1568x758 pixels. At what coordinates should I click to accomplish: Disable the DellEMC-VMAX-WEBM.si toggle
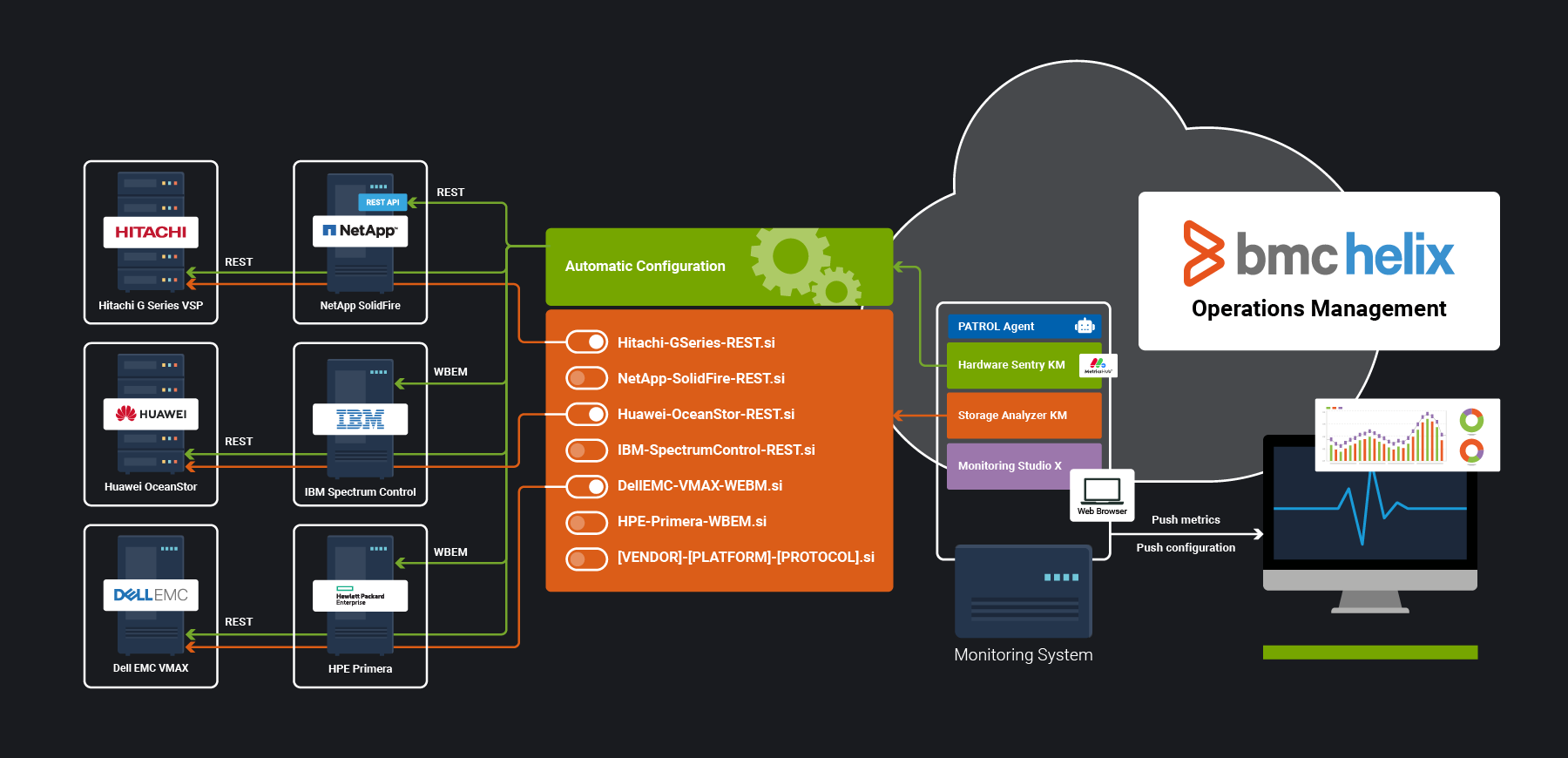coord(586,486)
